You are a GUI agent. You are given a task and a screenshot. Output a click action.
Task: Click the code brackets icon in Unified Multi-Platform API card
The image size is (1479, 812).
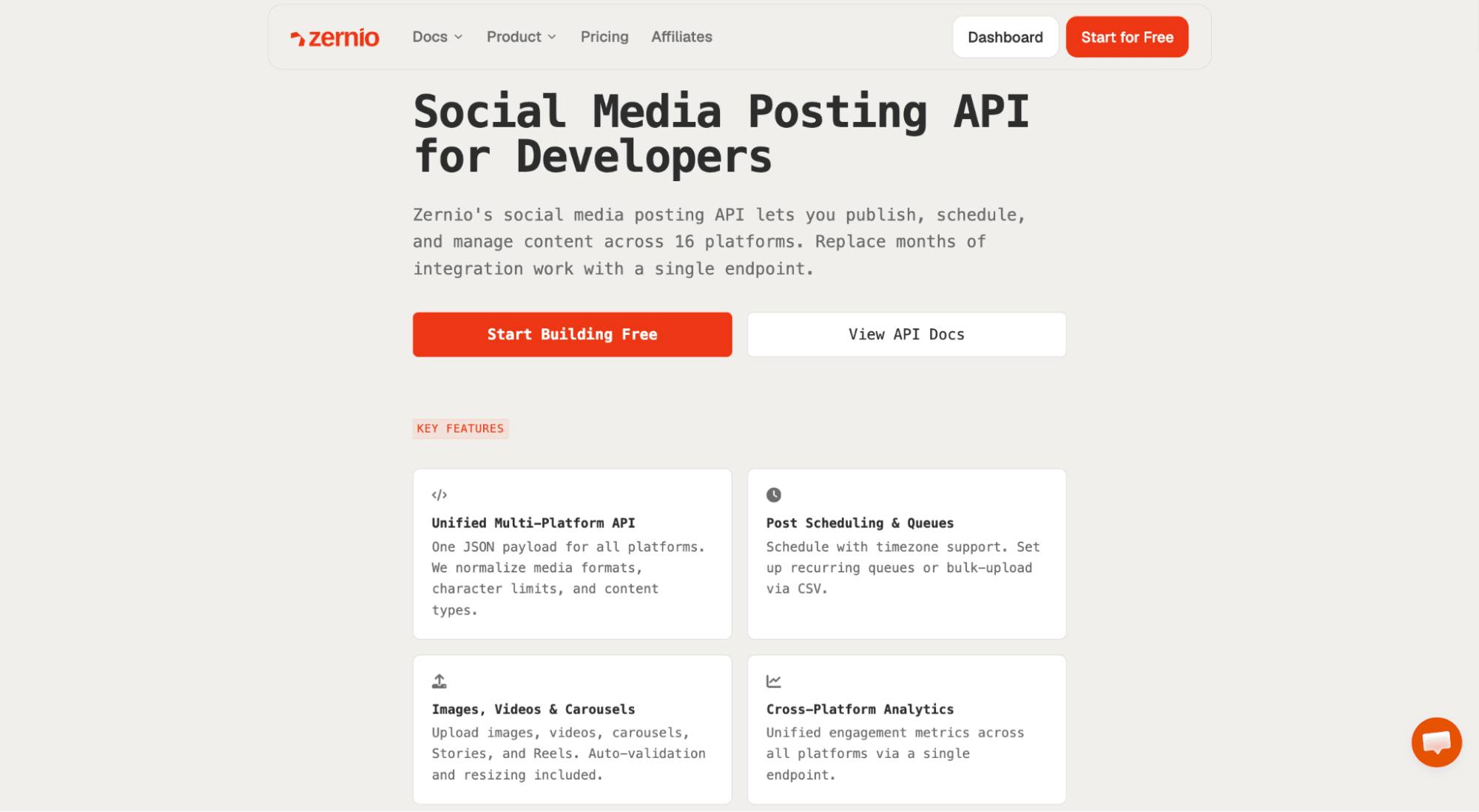pos(439,495)
